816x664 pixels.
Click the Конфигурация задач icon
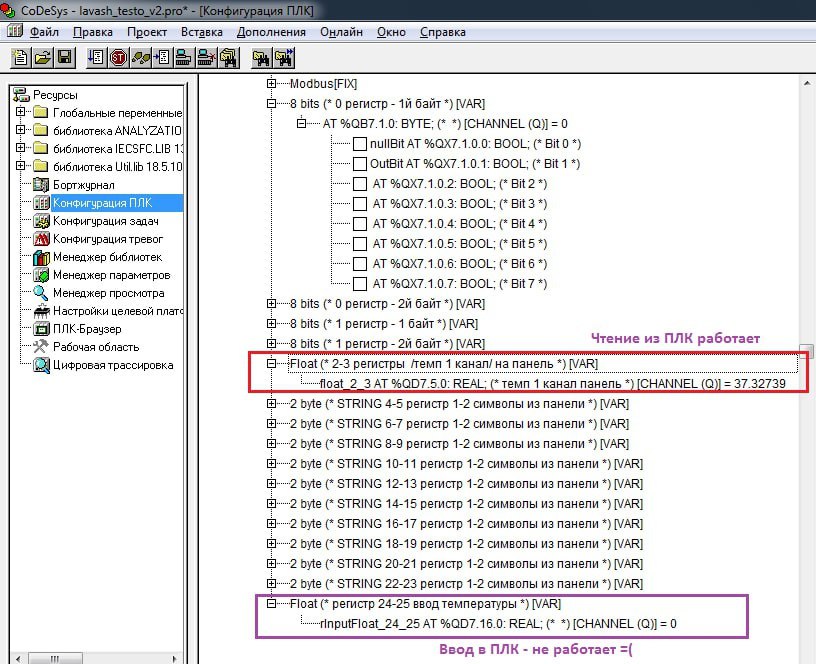[x=41, y=221]
